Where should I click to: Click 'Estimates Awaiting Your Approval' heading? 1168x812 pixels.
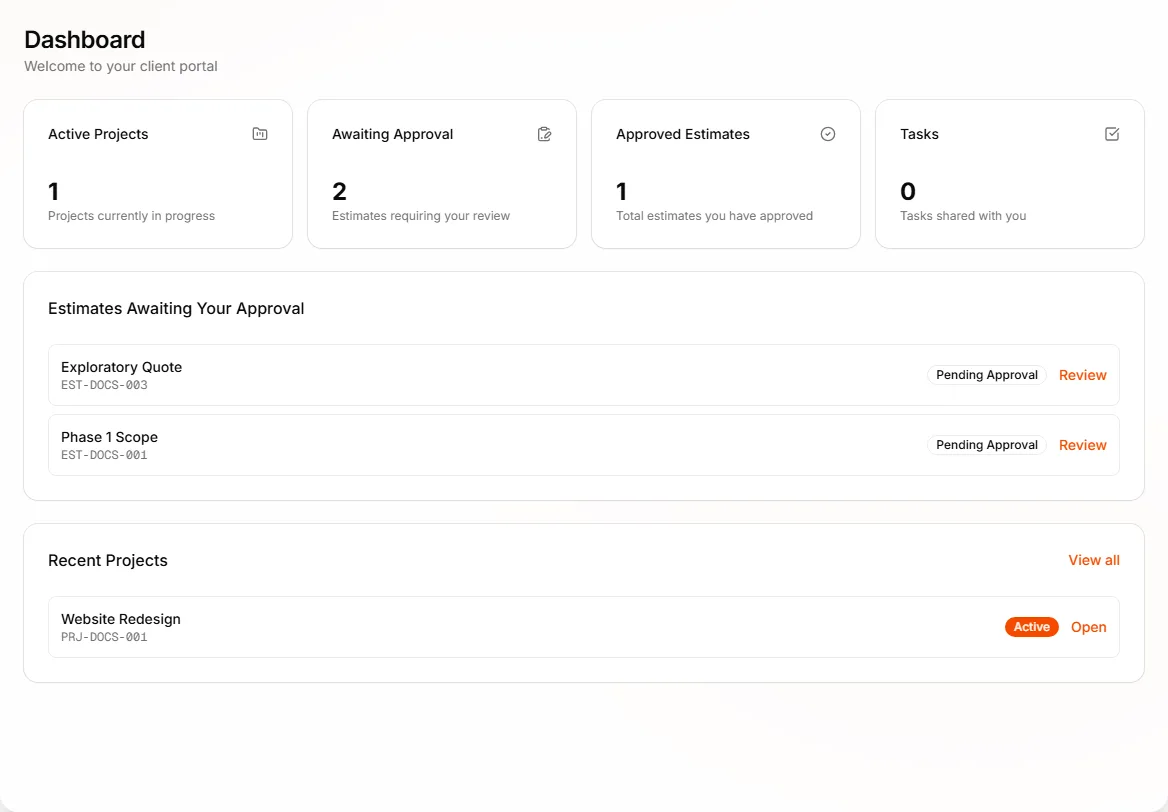pyautogui.click(x=177, y=308)
